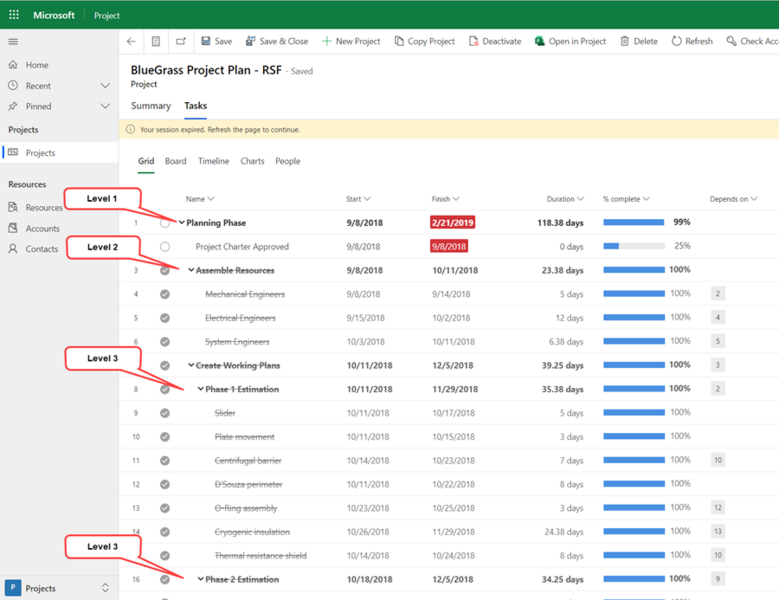Toggle completion for Electrical Engineers

(165, 318)
